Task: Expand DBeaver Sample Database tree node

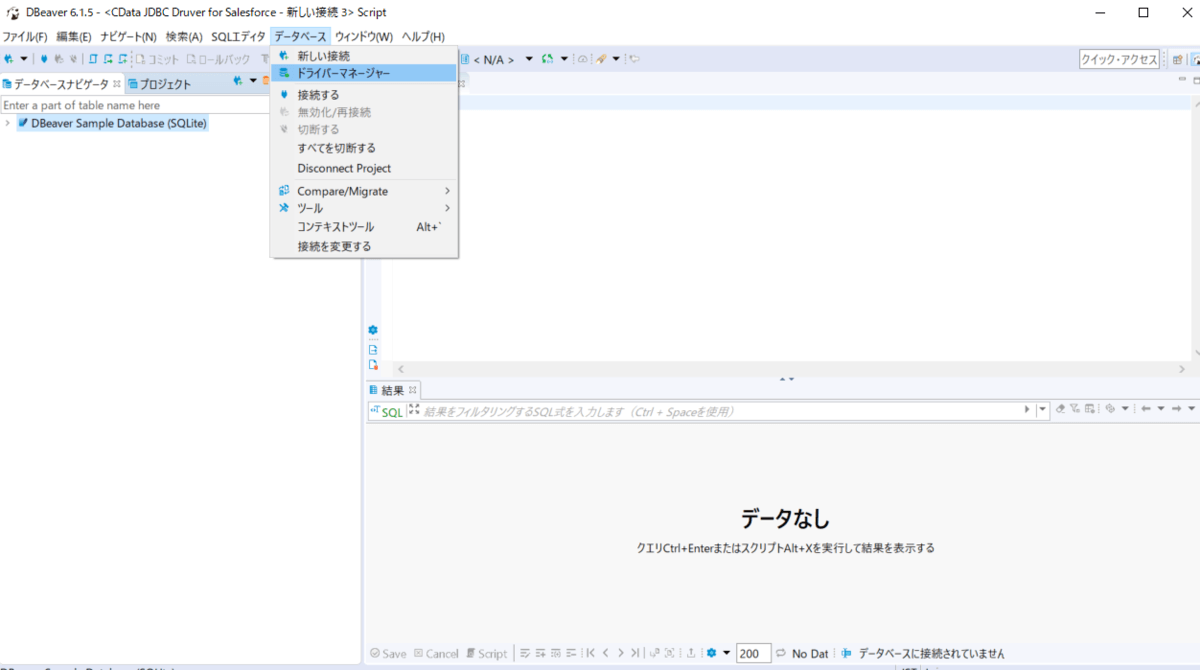Action: click(x=8, y=123)
